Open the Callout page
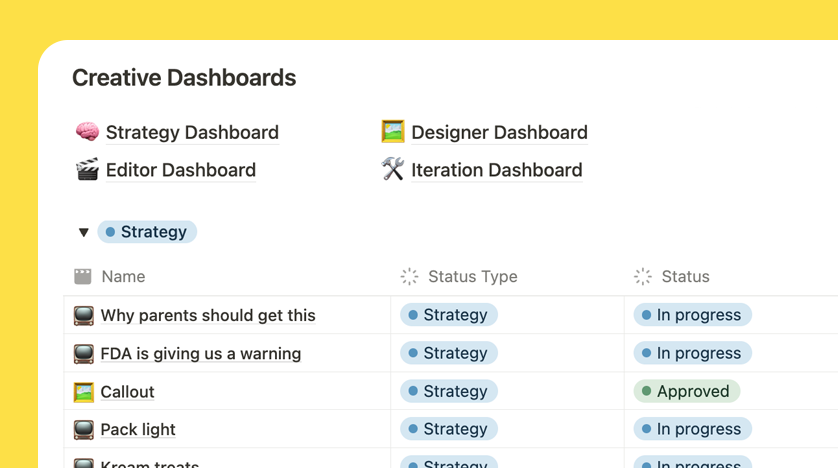The height and width of the screenshot is (468, 838). (x=127, y=392)
